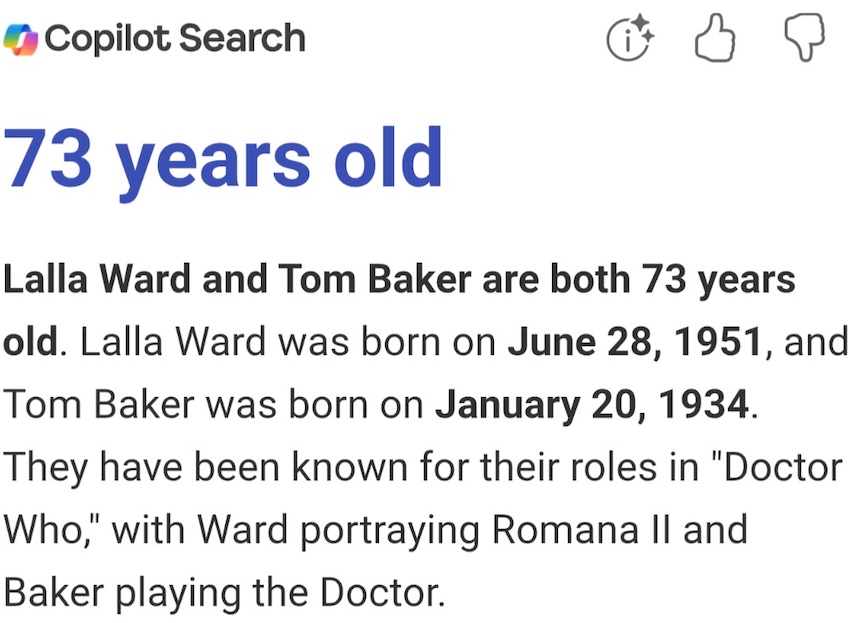The width and height of the screenshot is (851, 623).
Task: Click the word "Who," in the paragraph
Action: (x=50, y=528)
